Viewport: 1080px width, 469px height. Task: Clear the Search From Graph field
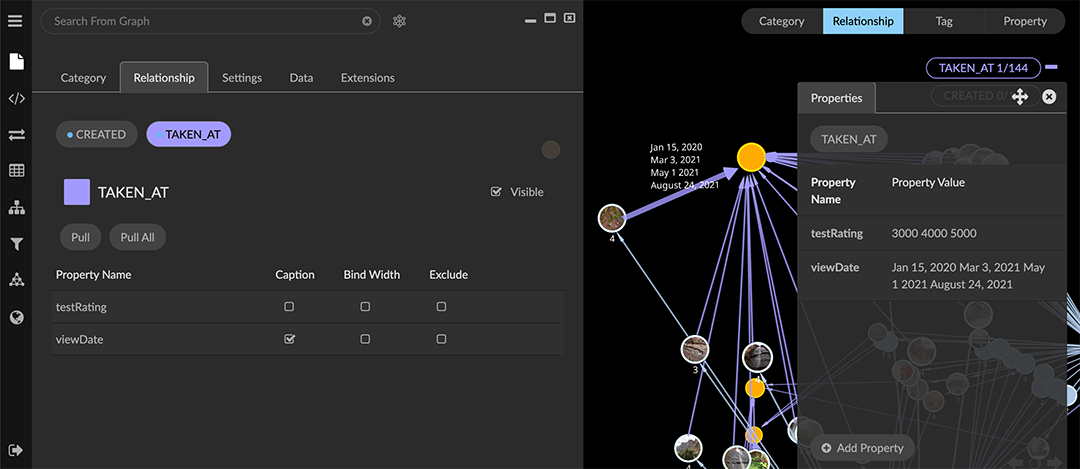(x=367, y=21)
